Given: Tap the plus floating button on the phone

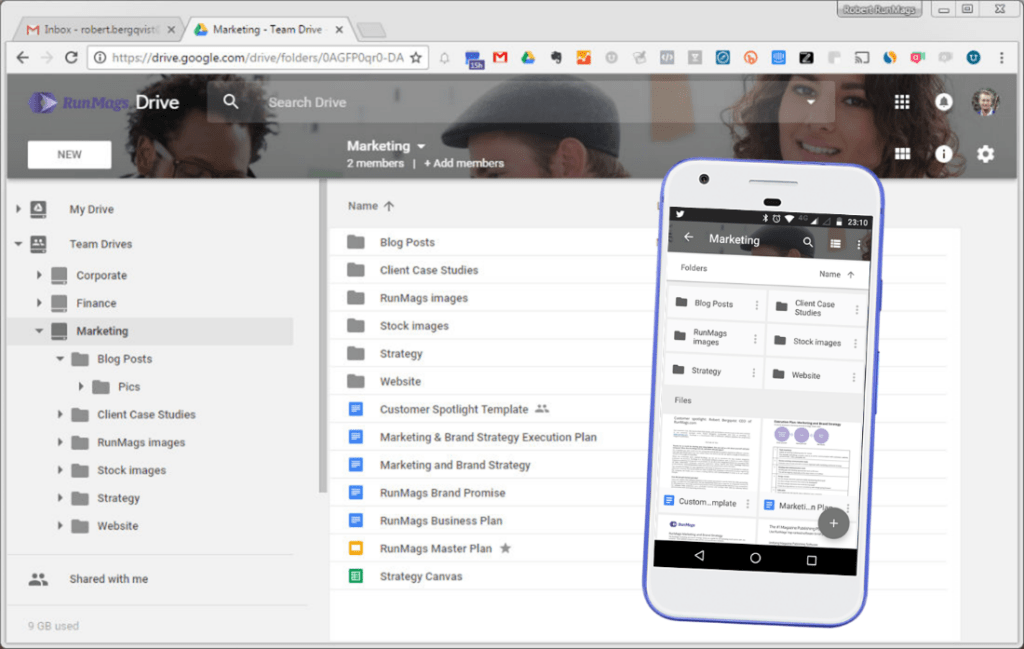Looking at the screenshot, I should (x=833, y=523).
